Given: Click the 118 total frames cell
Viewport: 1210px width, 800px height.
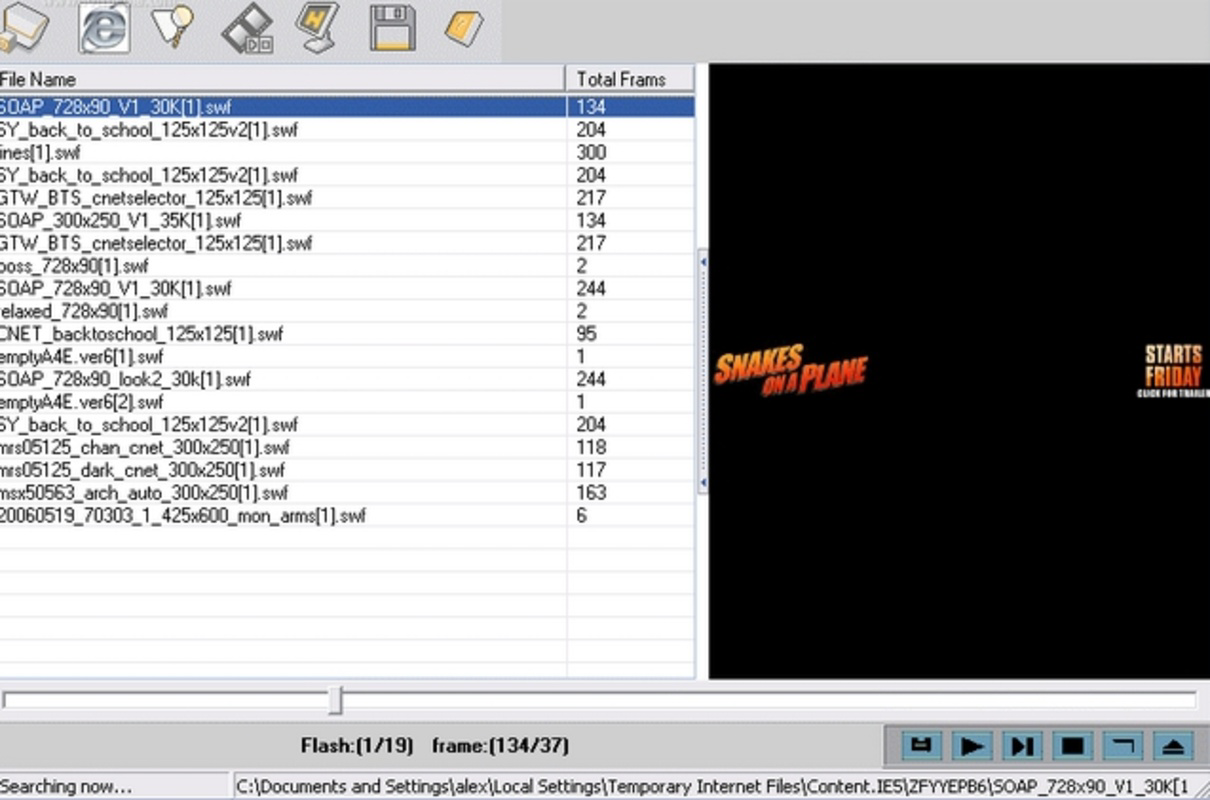Looking at the screenshot, I should click(x=630, y=447).
